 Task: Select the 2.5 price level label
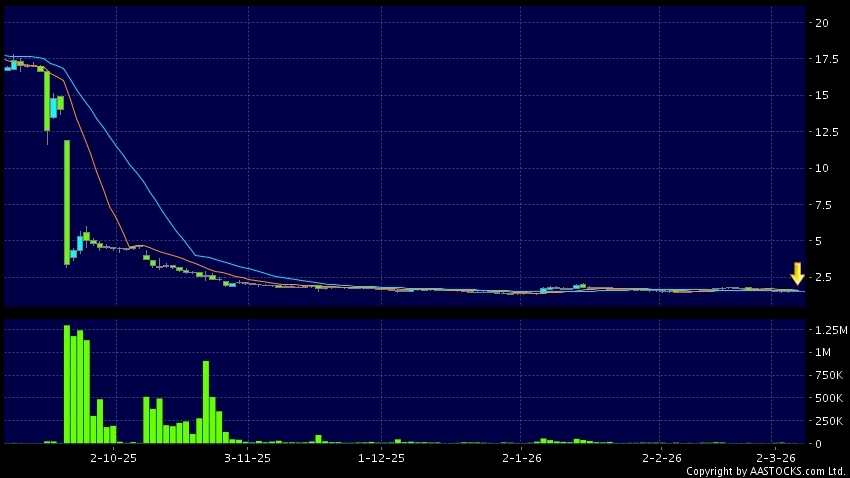(822, 277)
